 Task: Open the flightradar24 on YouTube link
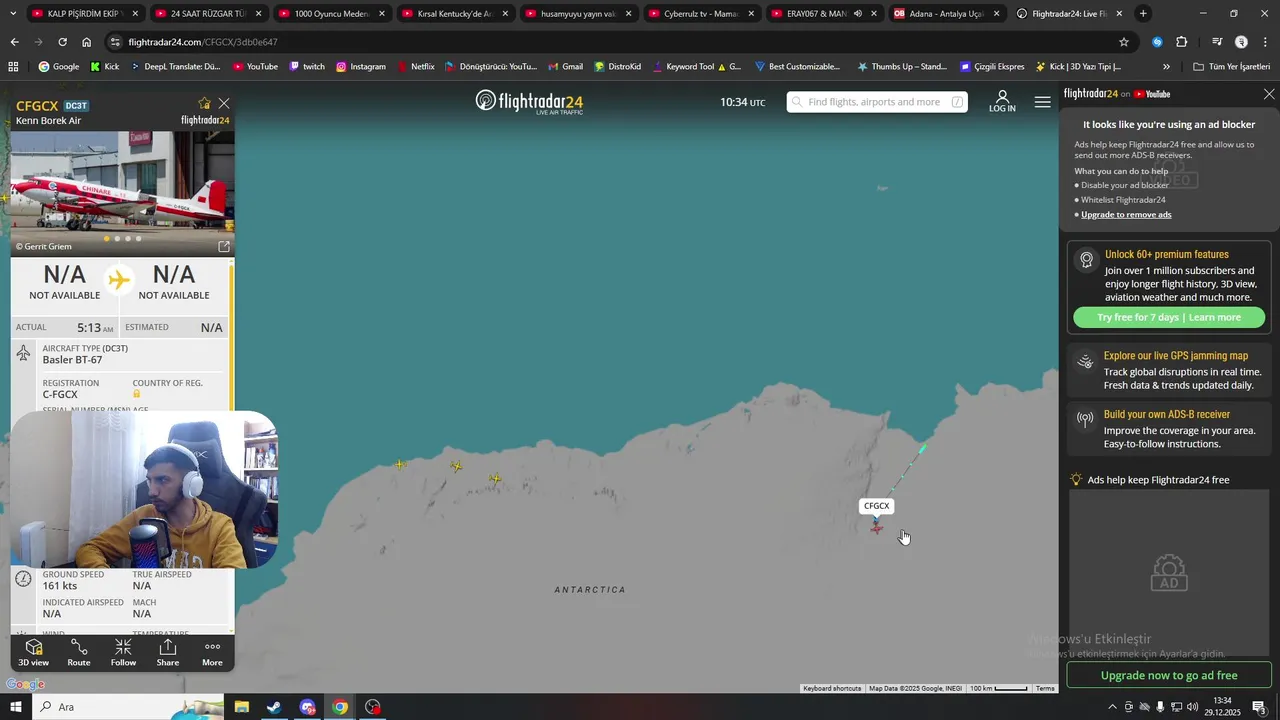pyautogui.click(x=1117, y=94)
